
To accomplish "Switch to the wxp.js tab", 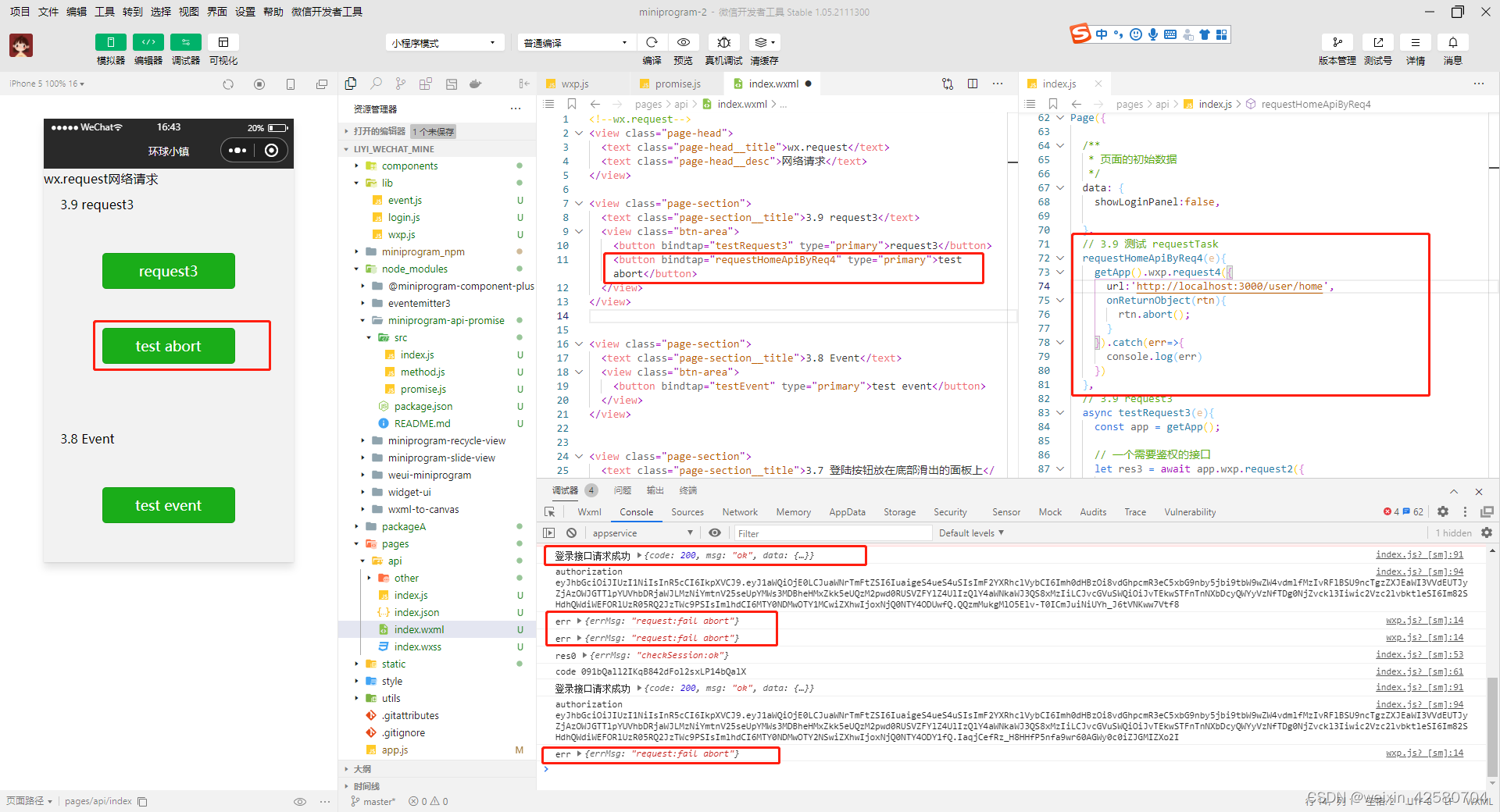I will 574,84.
